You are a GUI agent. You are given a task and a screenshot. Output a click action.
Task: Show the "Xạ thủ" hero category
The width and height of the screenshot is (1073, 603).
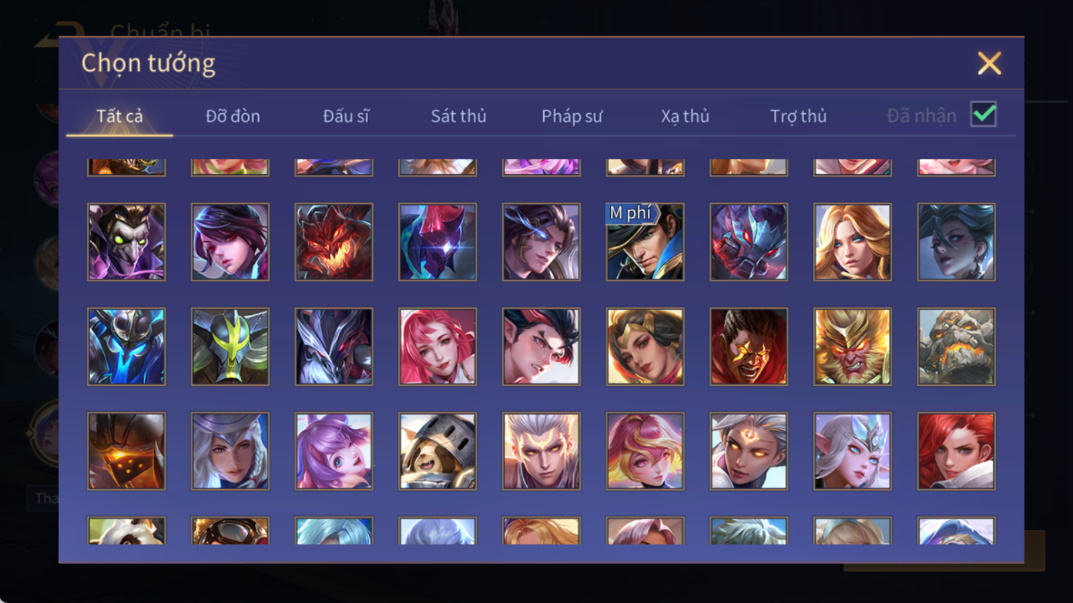(x=685, y=116)
